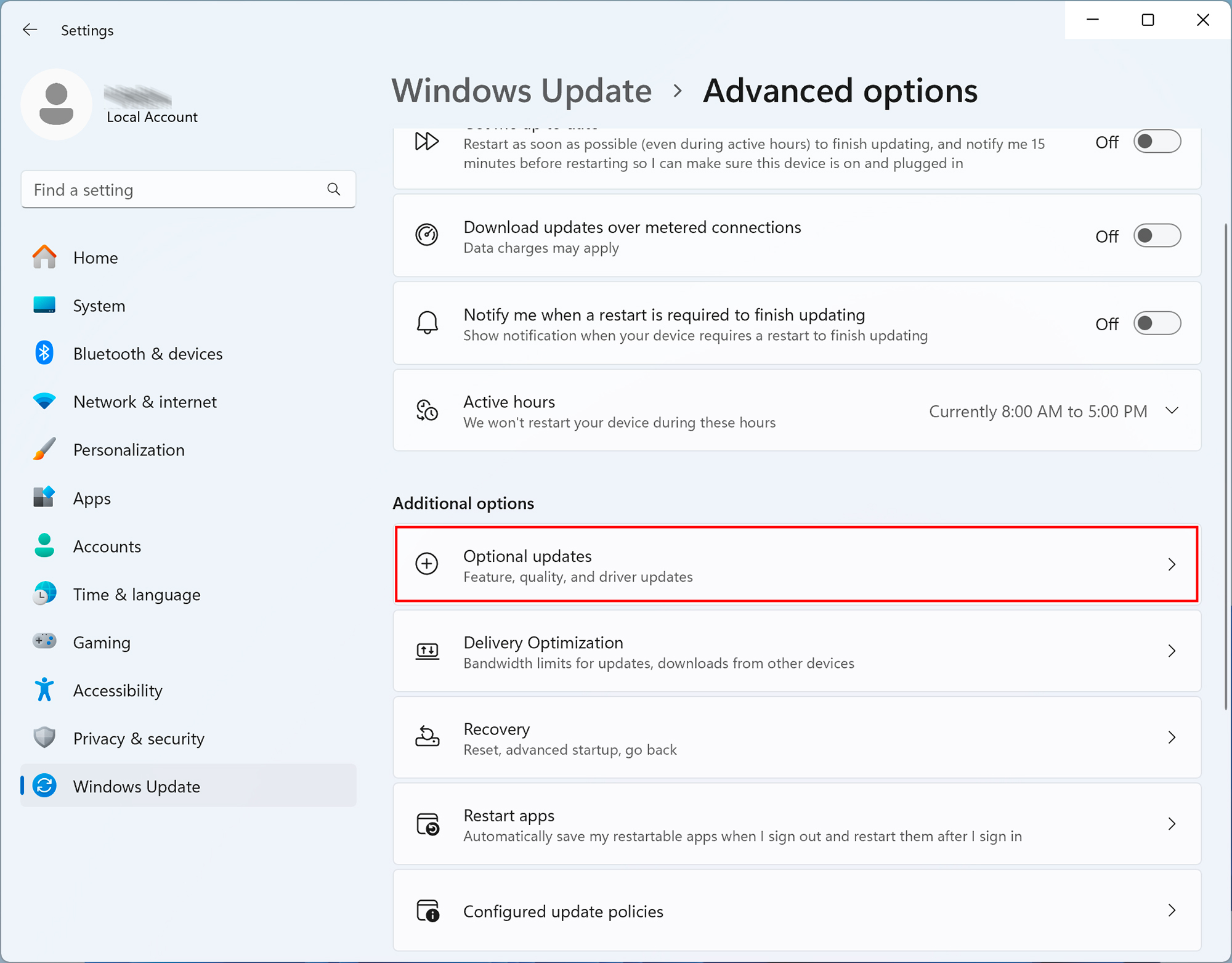Click 'Currently 8:00 AM to 5:00 PM' text
This screenshot has width=1232, height=963.
[x=1038, y=411]
